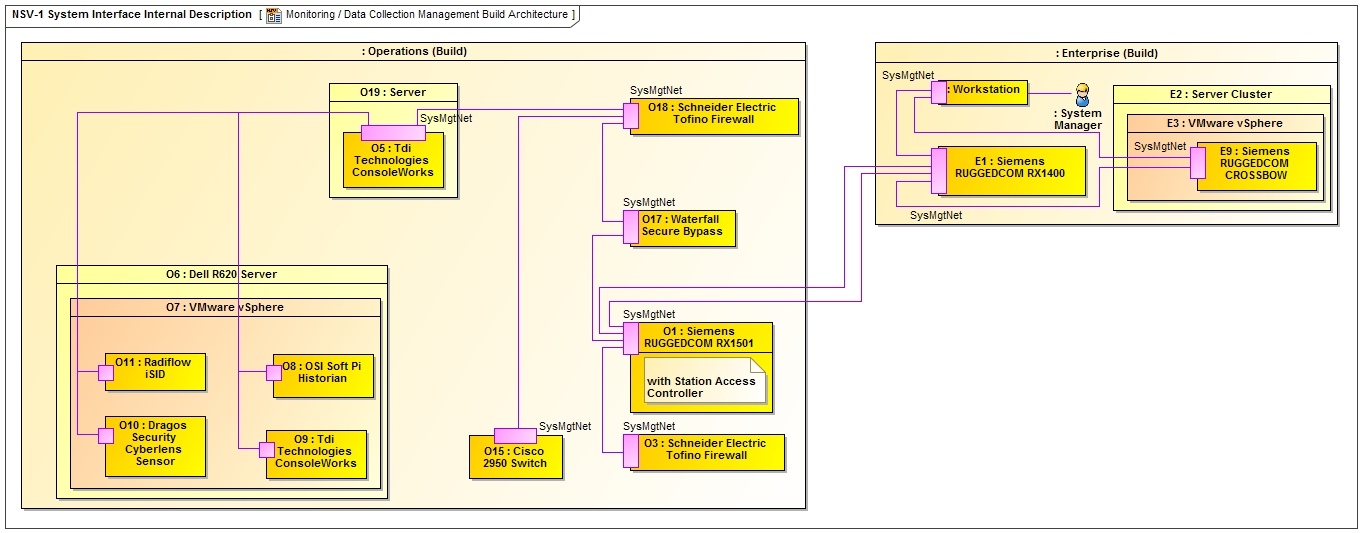Click the ': Enterprise (Build)' header
Viewport: 1362px width, 533px height.
coord(1107,53)
